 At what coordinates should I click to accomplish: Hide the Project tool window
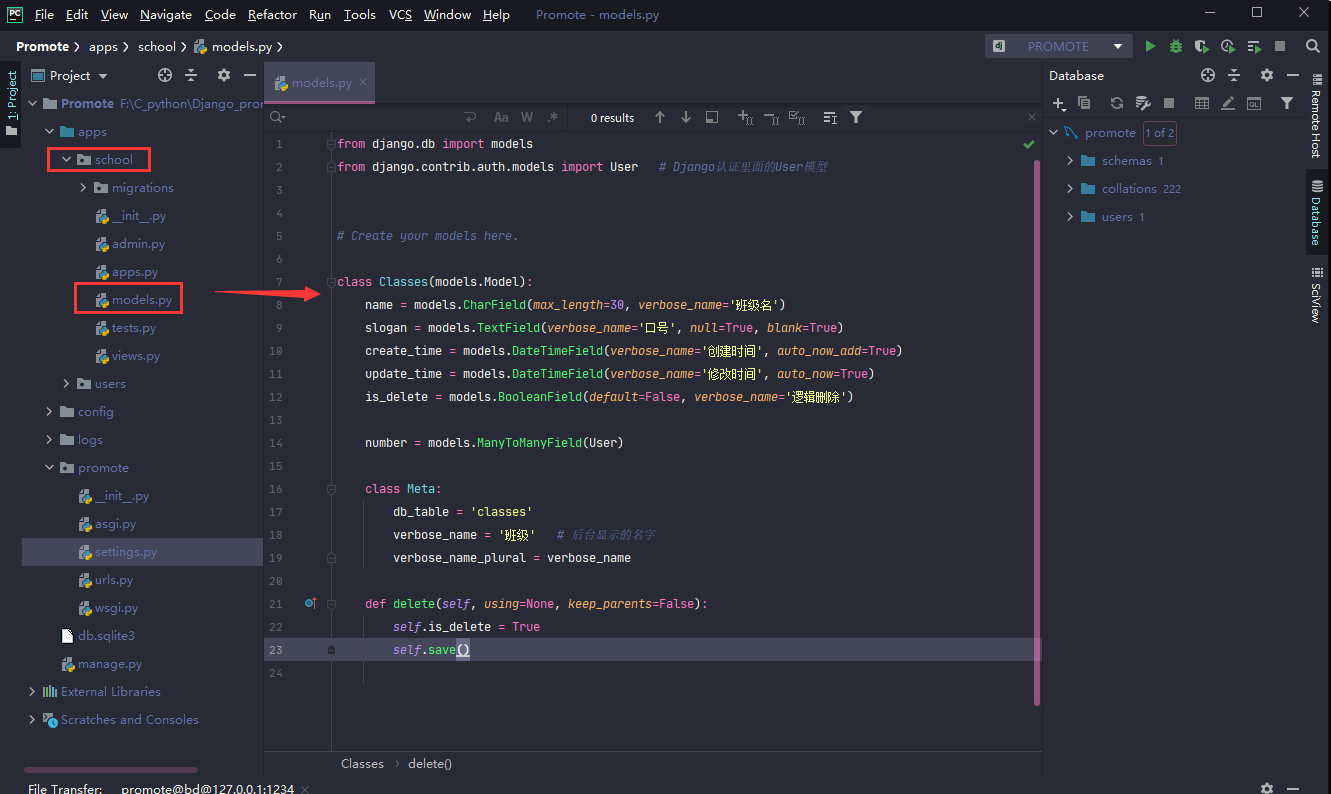pos(249,75)
